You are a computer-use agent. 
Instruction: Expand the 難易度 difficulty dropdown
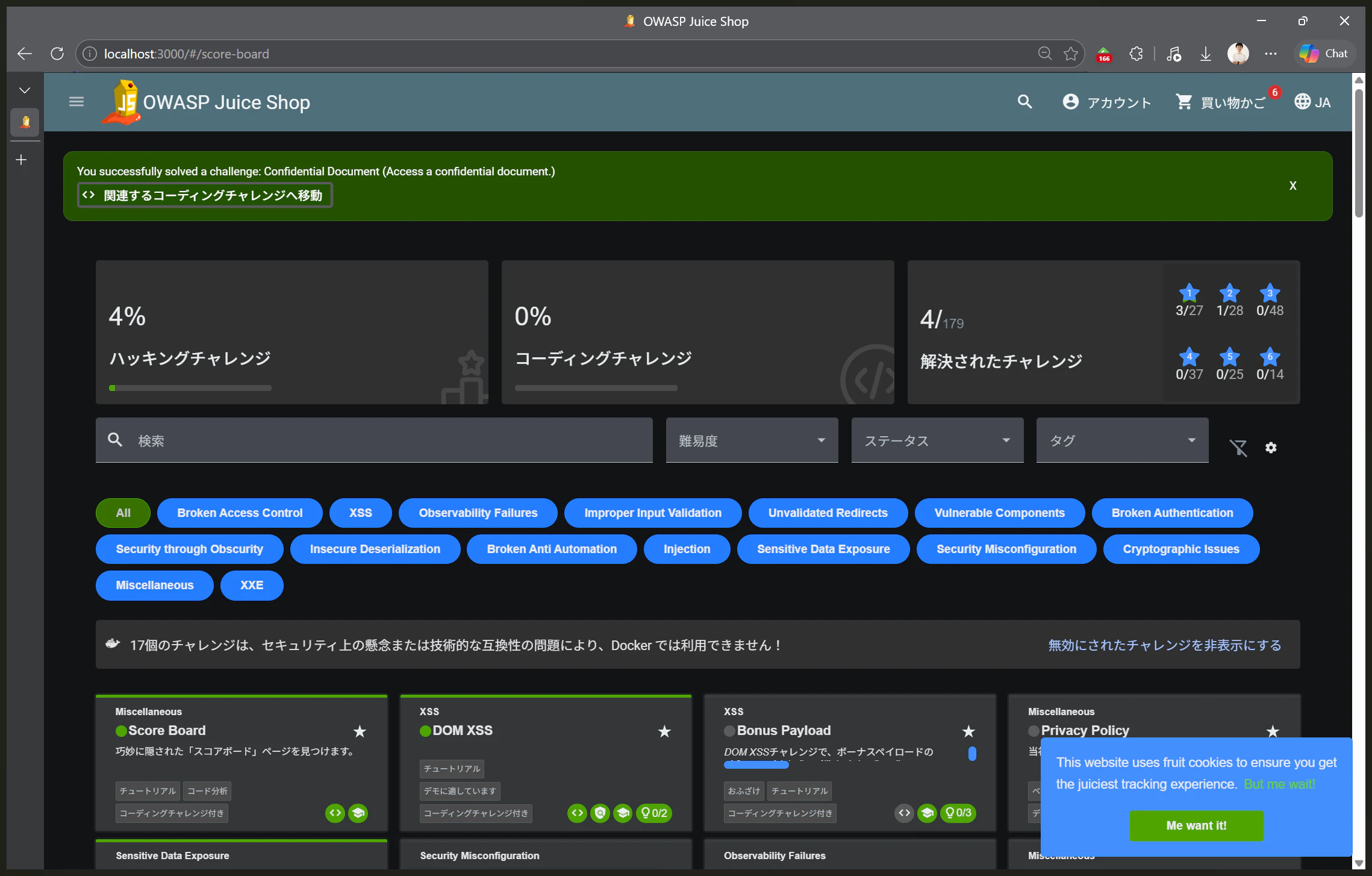[x=752, y=440]
